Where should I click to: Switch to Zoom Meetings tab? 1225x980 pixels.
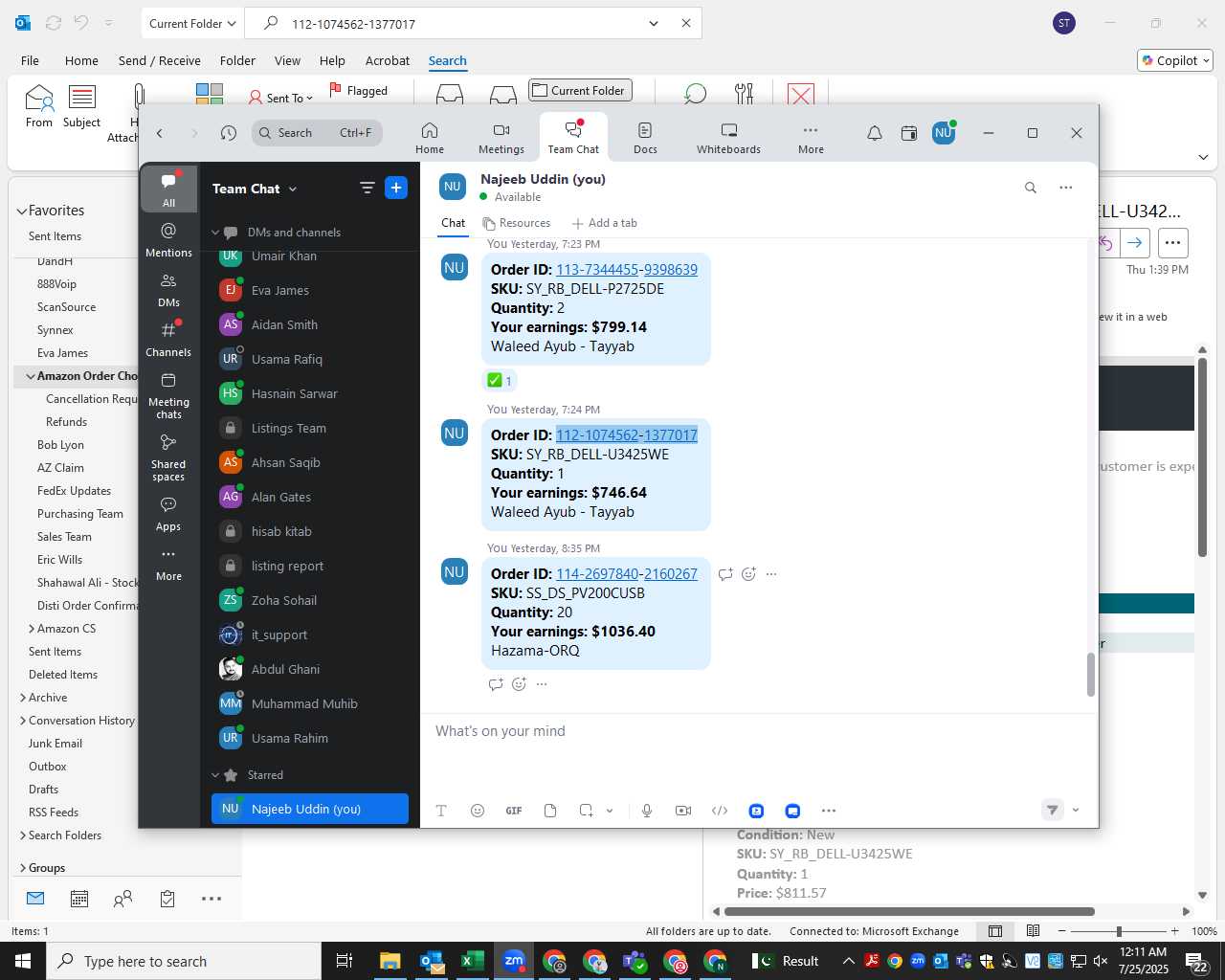[x=501, y=138]
